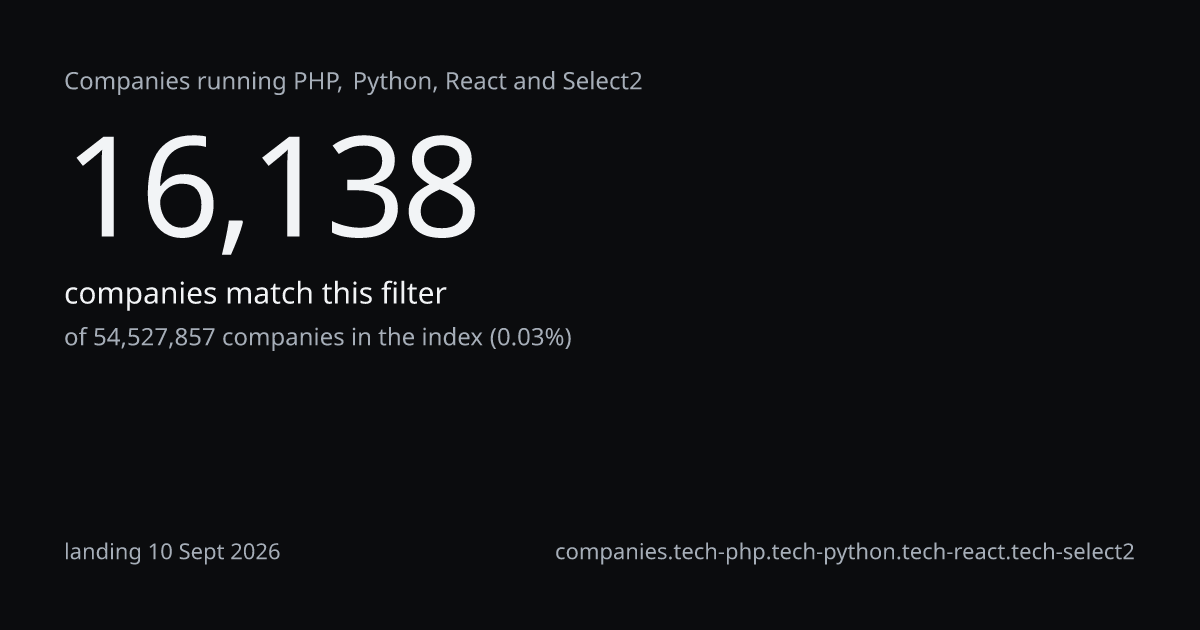Screen dimensions: 1200x630
Task: Select the word Select2 in the heading
Action: coord(600,82)
